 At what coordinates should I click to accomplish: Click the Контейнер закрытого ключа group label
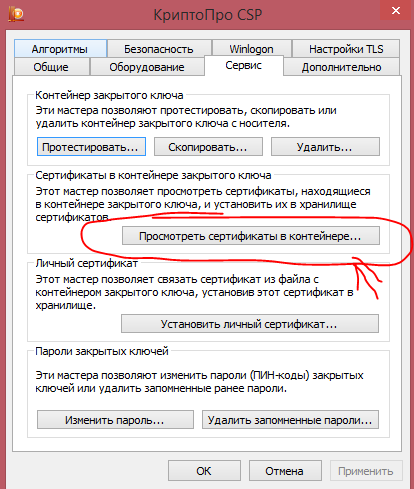(109, 95)
